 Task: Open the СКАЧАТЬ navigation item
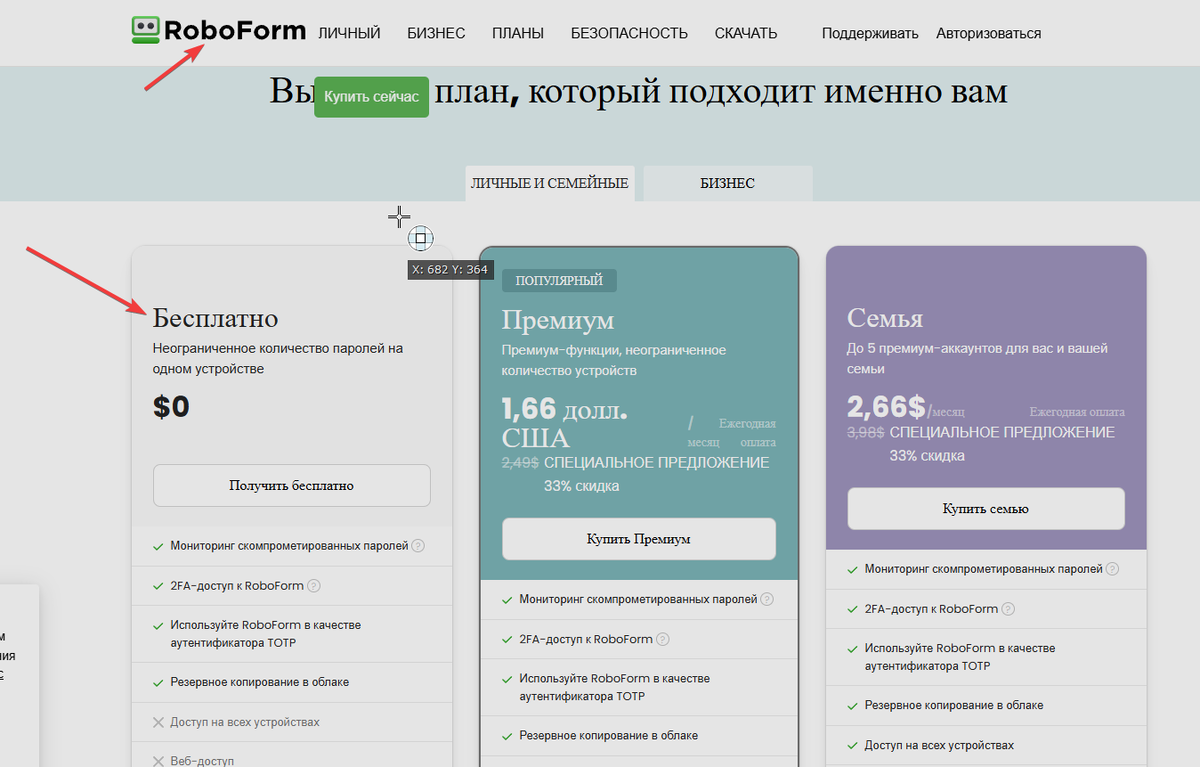click(746, 33)
